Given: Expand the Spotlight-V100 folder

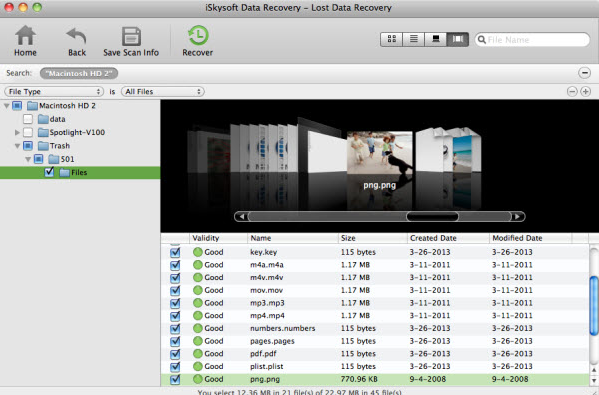Looking at the screenshot, I should (x=17, y=133).
